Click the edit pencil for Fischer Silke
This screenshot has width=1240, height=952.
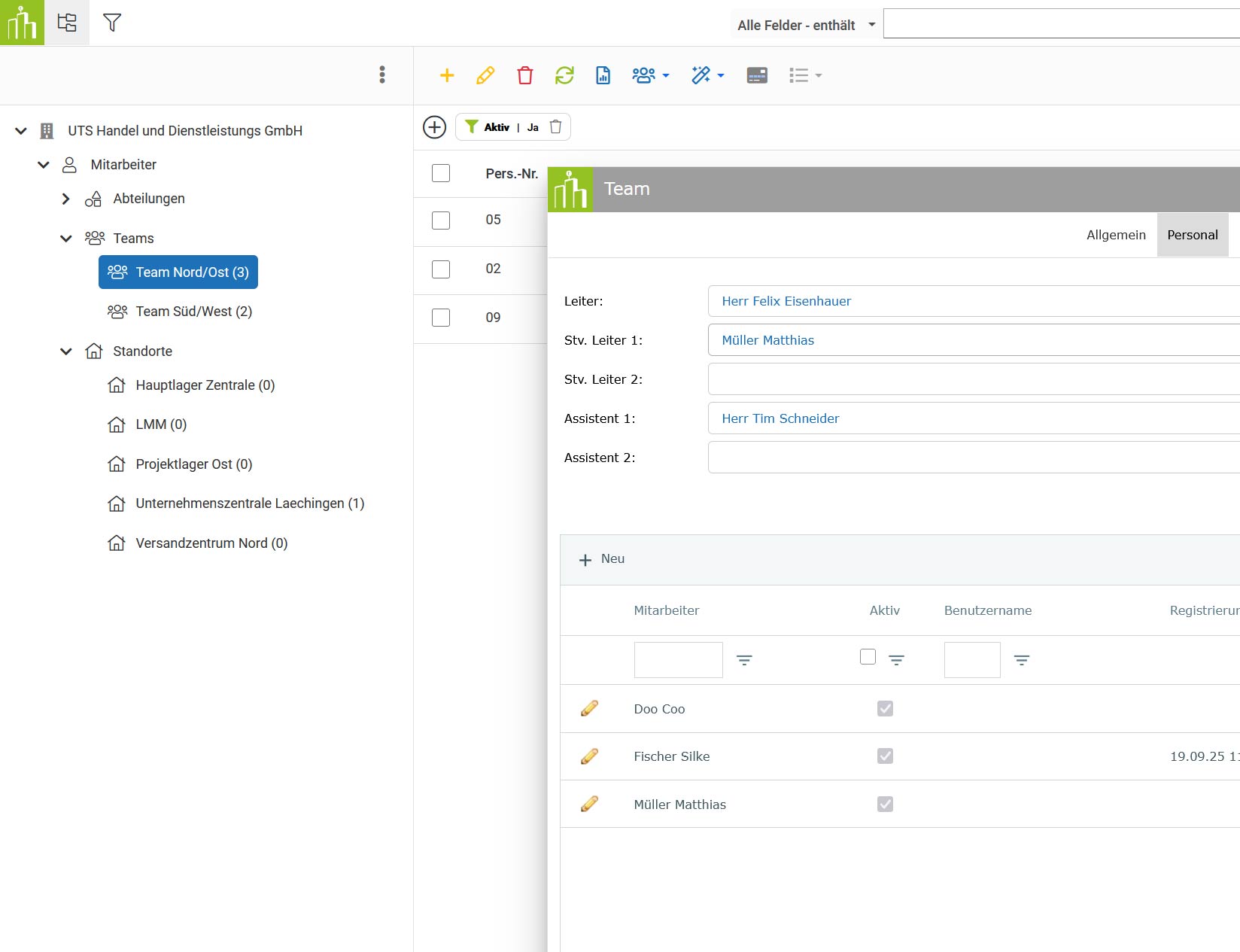[x=590, y=756]
